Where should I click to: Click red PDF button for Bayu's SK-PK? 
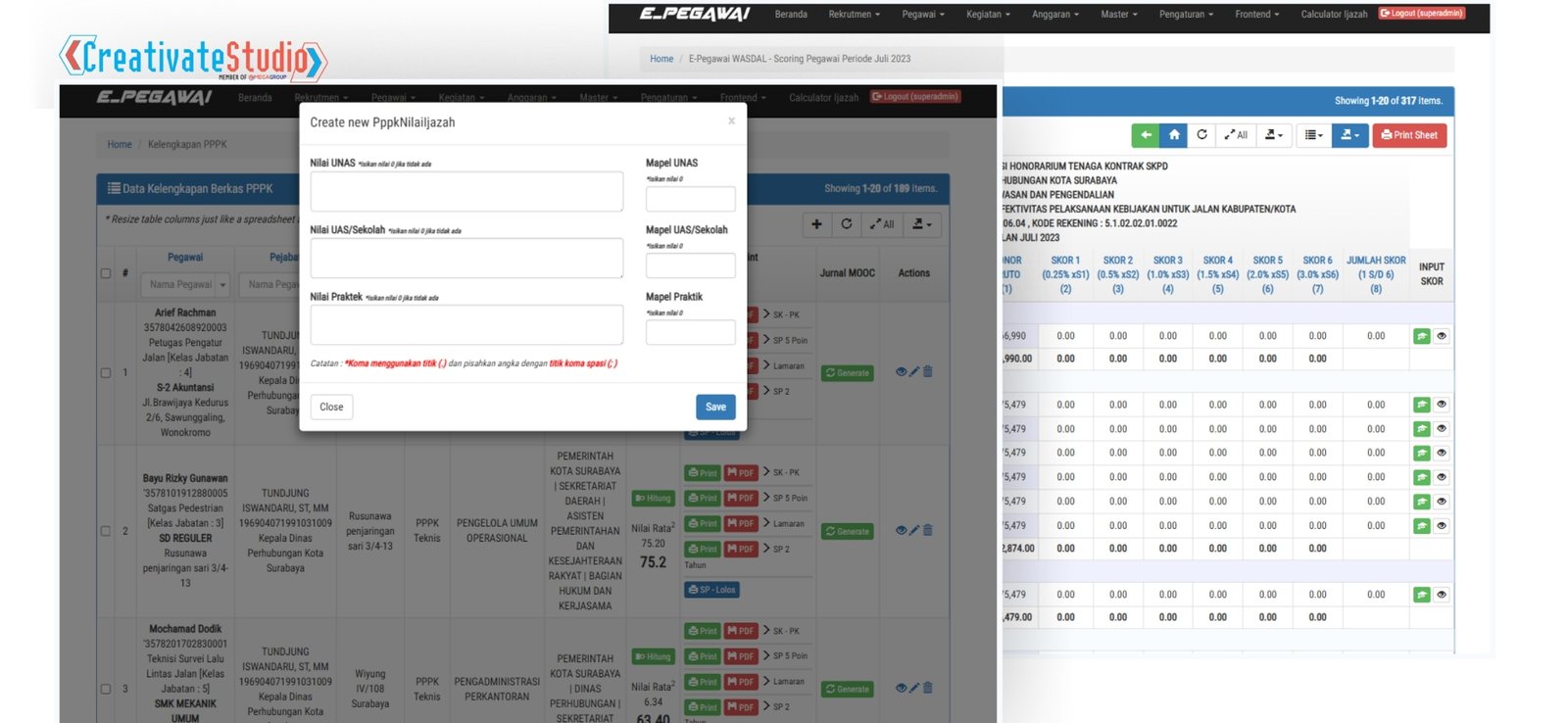(741, 473)
